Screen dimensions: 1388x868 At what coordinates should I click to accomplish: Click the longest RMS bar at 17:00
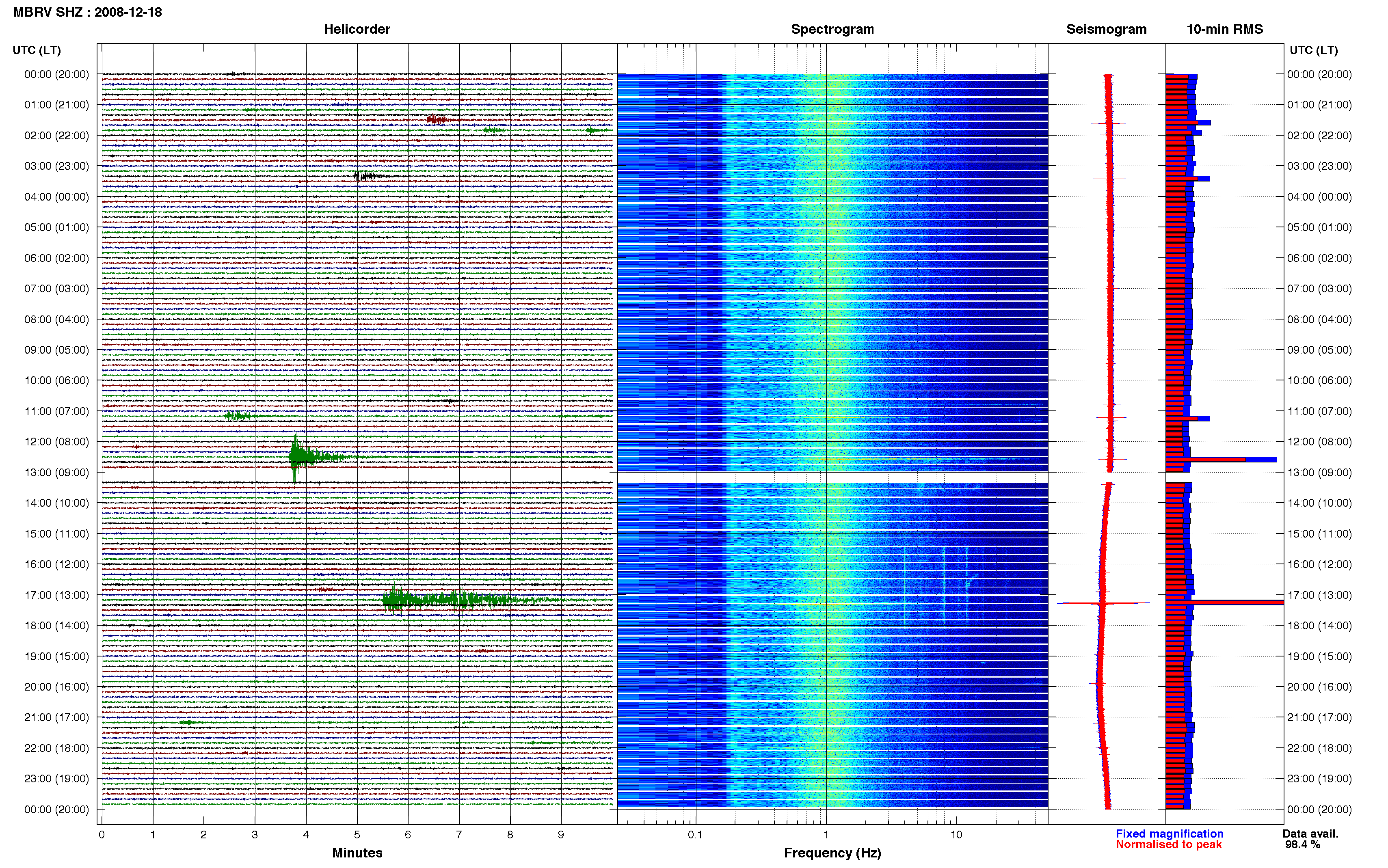1224,602
